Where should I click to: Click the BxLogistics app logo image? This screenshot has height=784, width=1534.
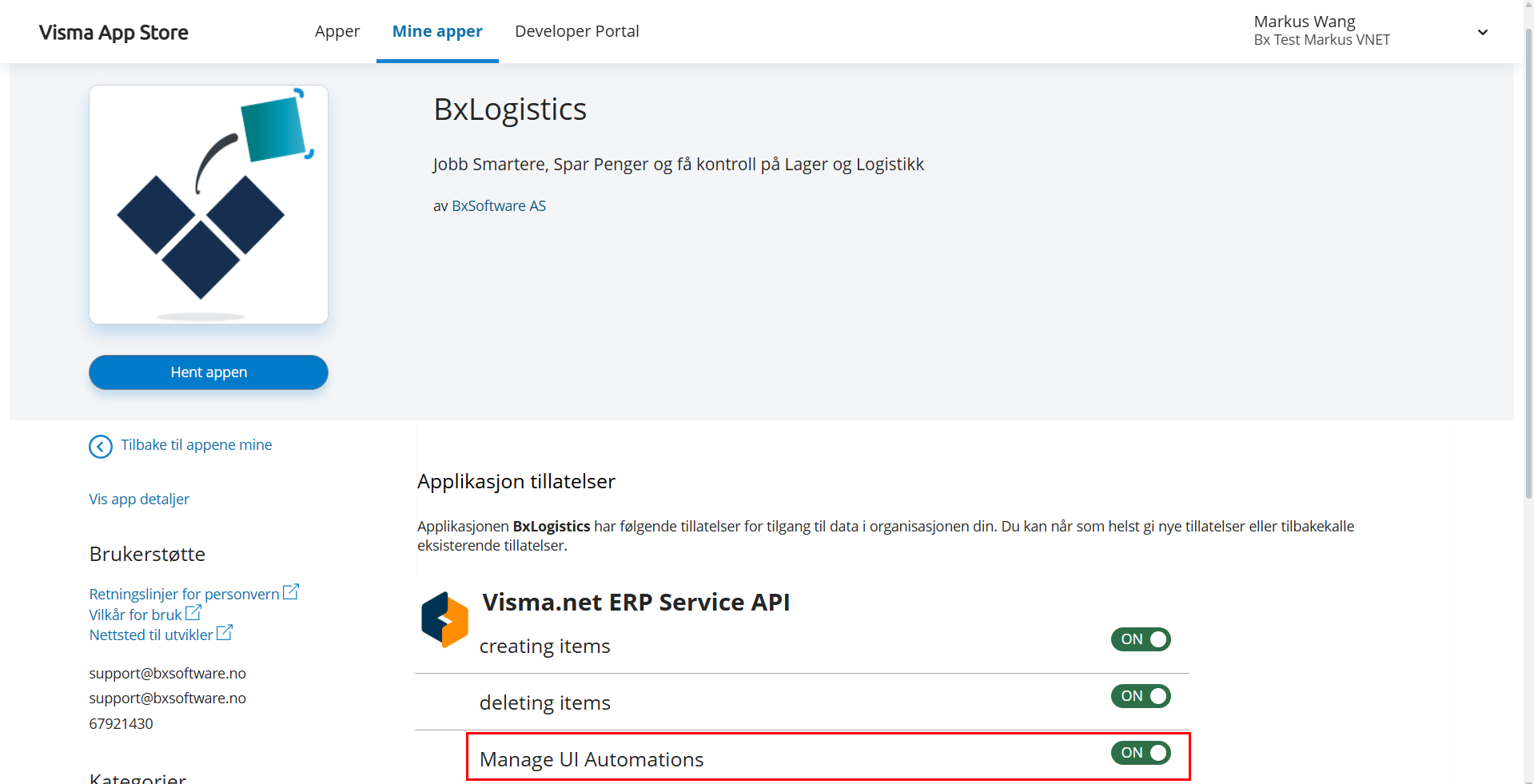209,205
